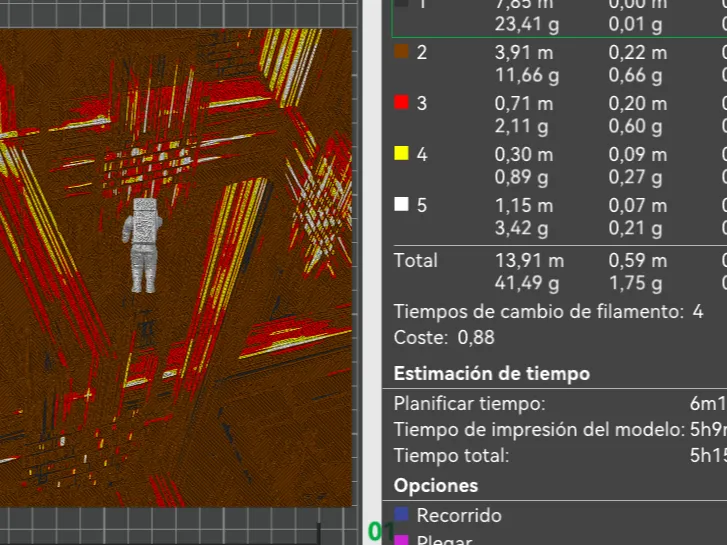This screenshot has height=545, width=727.
Task: Toggle the magenta Plegar visibility square
Action: click(402, 540)
